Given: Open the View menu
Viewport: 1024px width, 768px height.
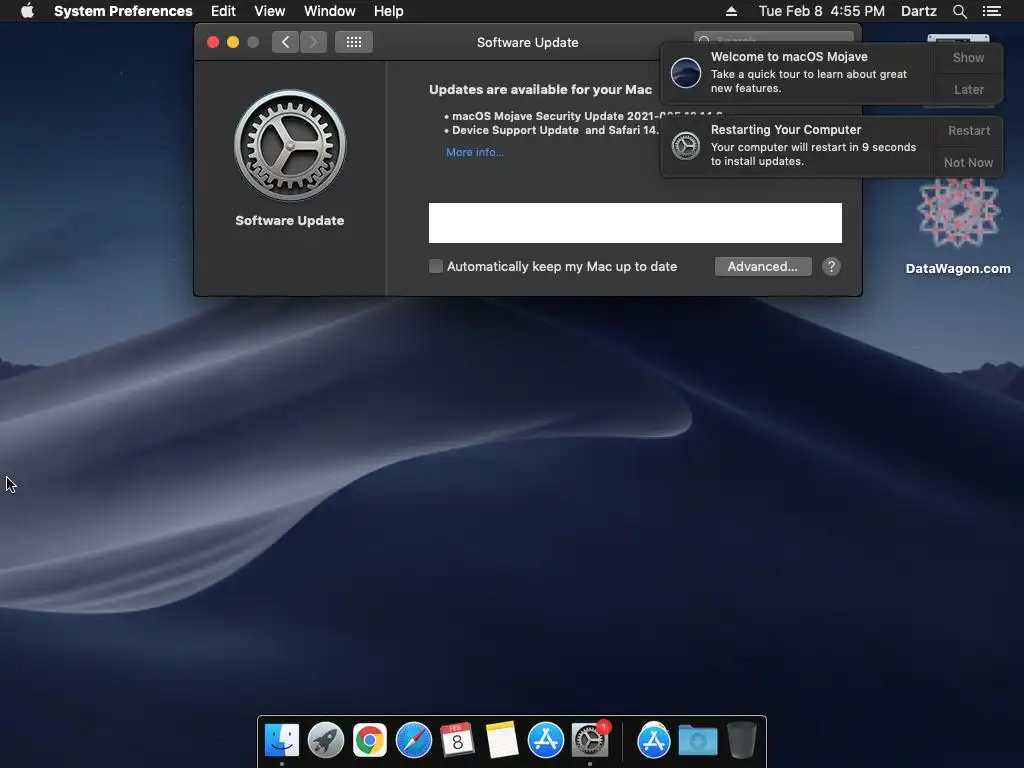Looking at the screenshot, I should click(270, 11).
